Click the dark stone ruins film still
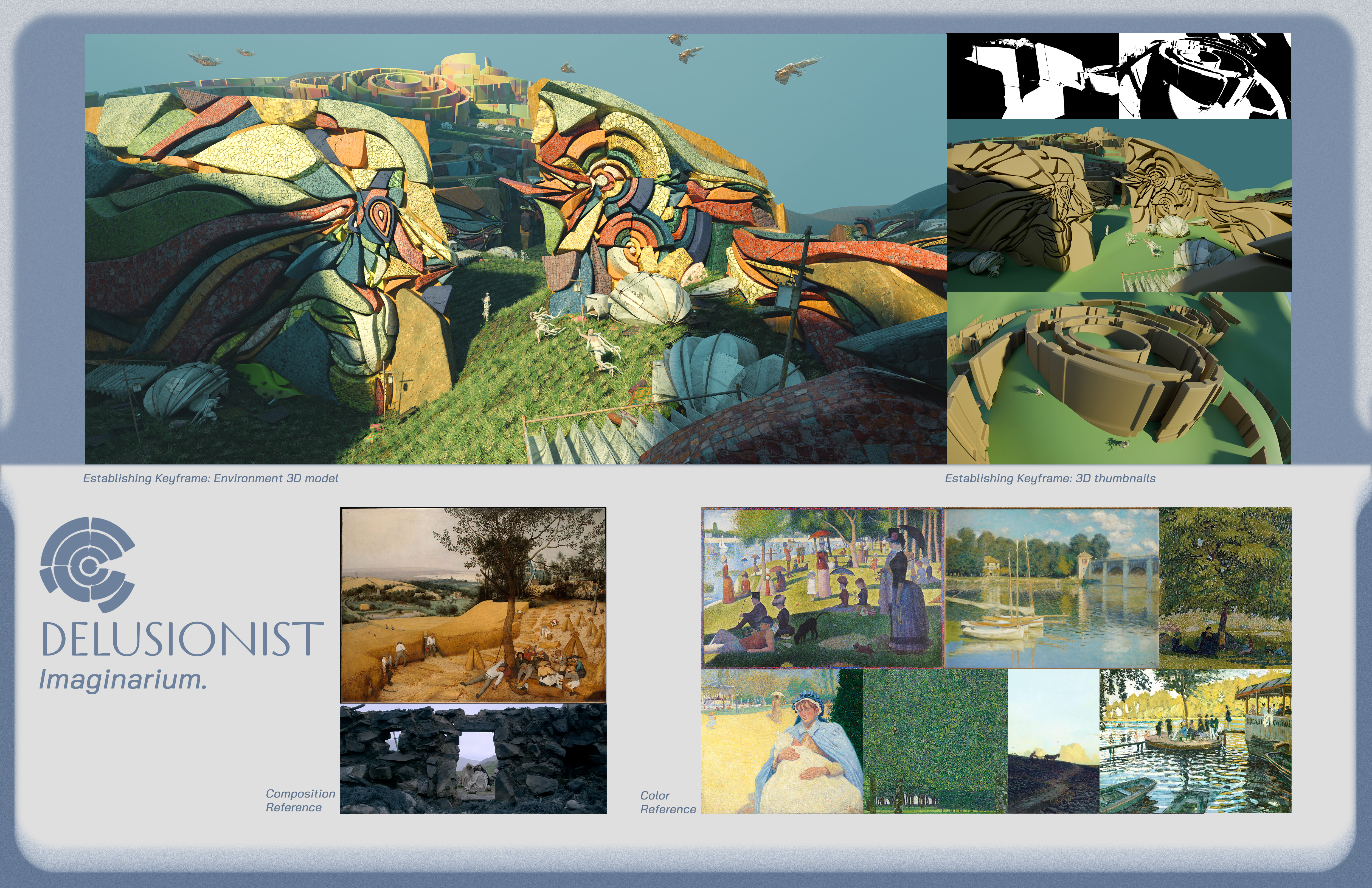1372x888 pixels. [473, 759]
